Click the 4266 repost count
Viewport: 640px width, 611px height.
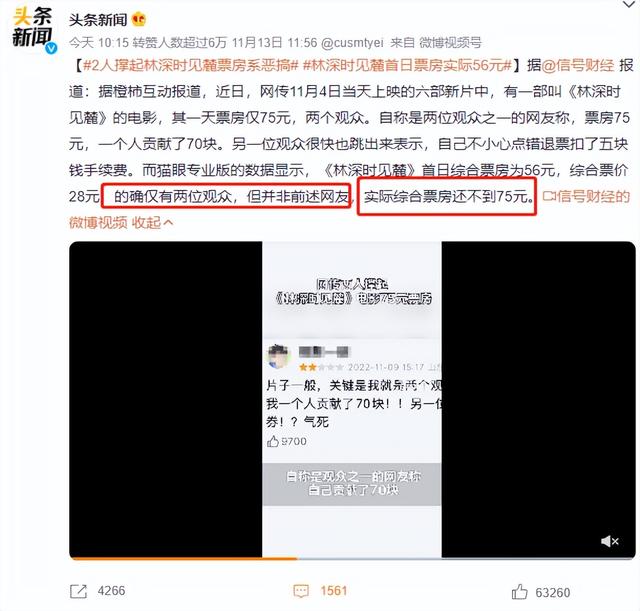(111, 591)
